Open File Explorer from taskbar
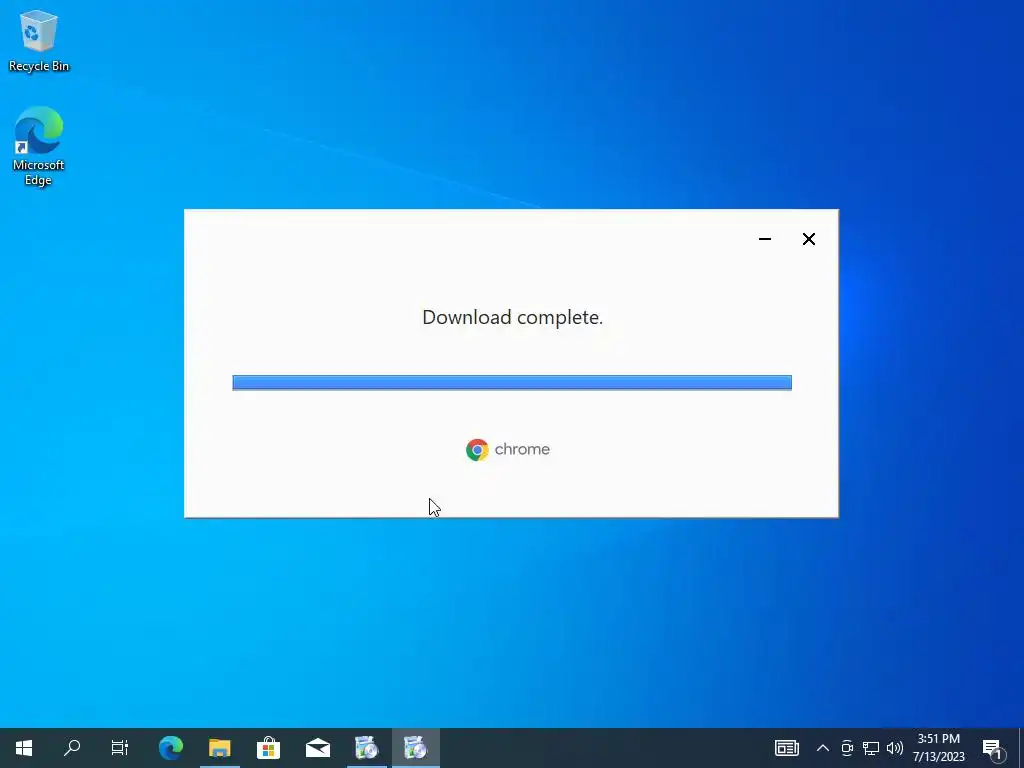 pos(219,748)
